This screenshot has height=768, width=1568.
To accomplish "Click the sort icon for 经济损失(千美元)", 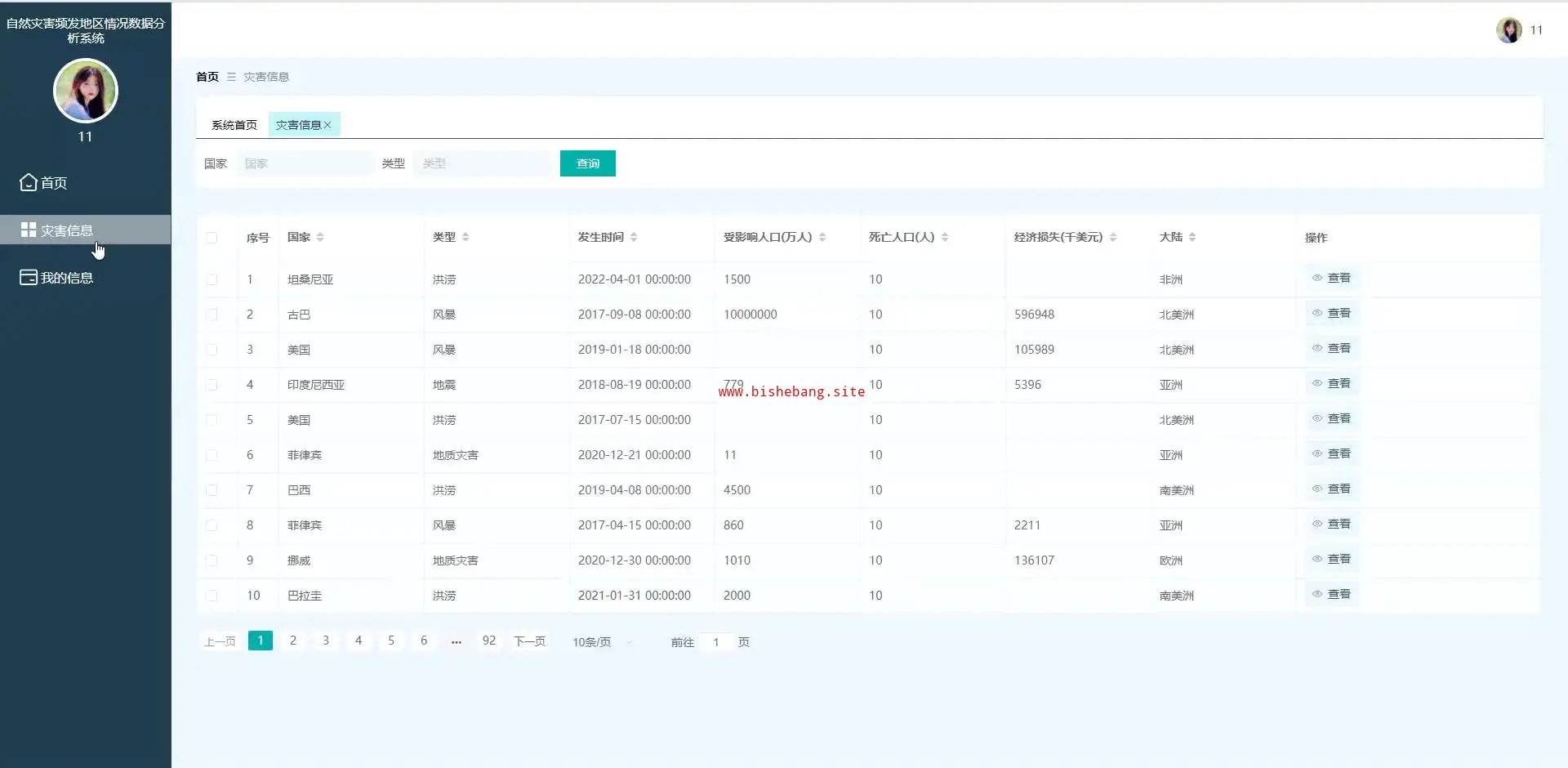I will click(x=1113, y=237).
